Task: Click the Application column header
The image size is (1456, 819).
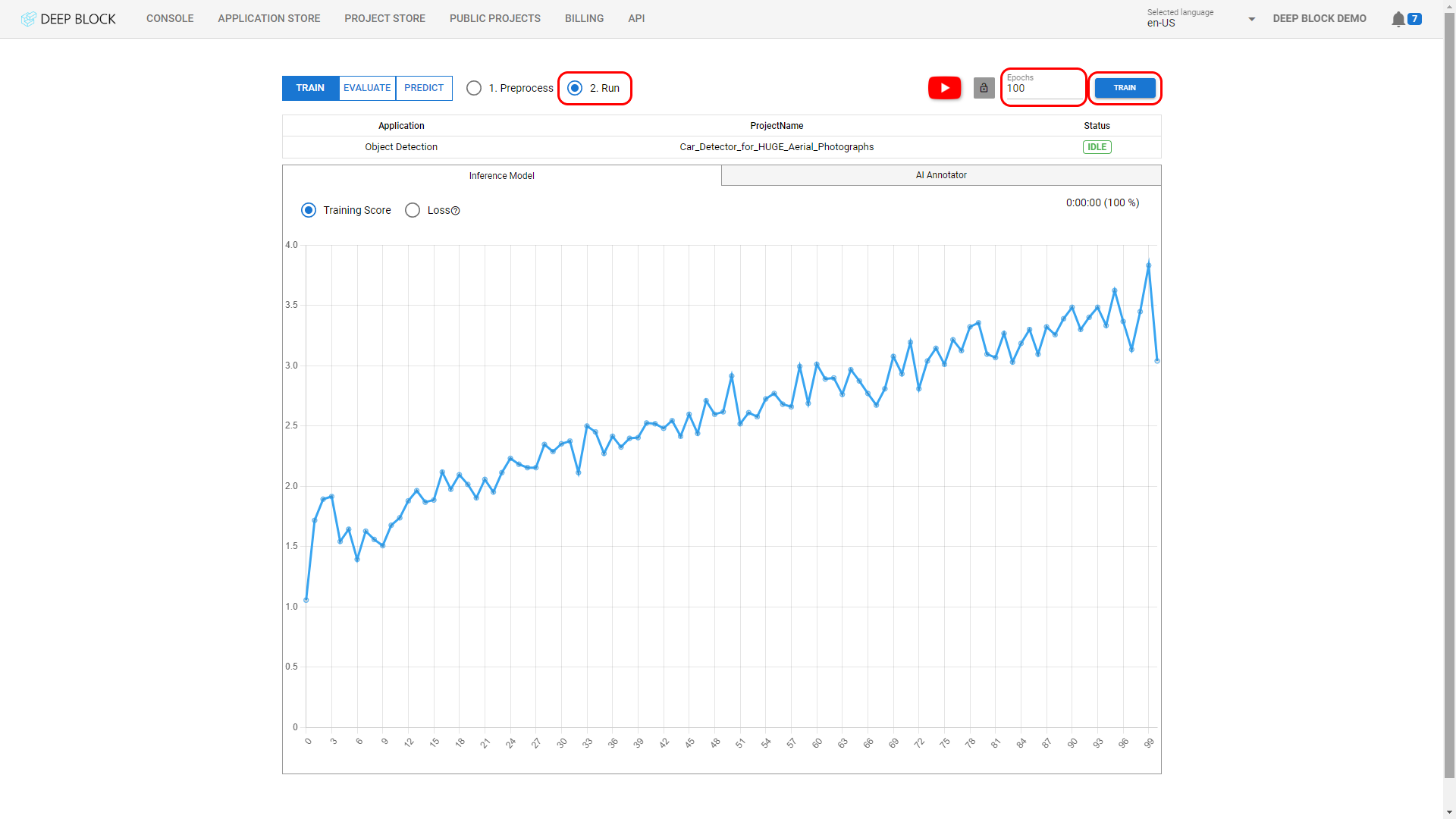Action: [401, 126]
